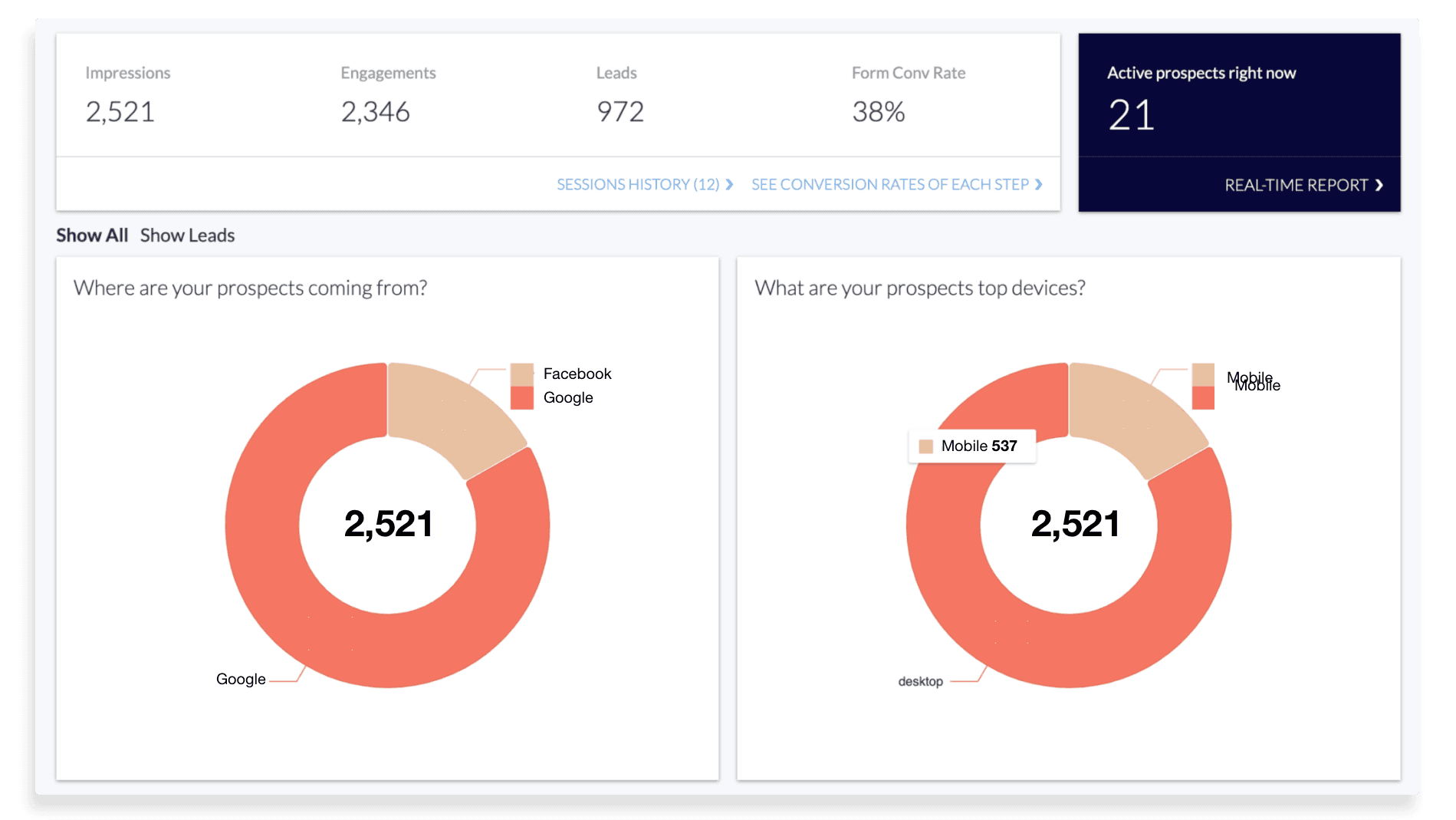Toggle the Google series in the legend

click(x=567, y=397)
